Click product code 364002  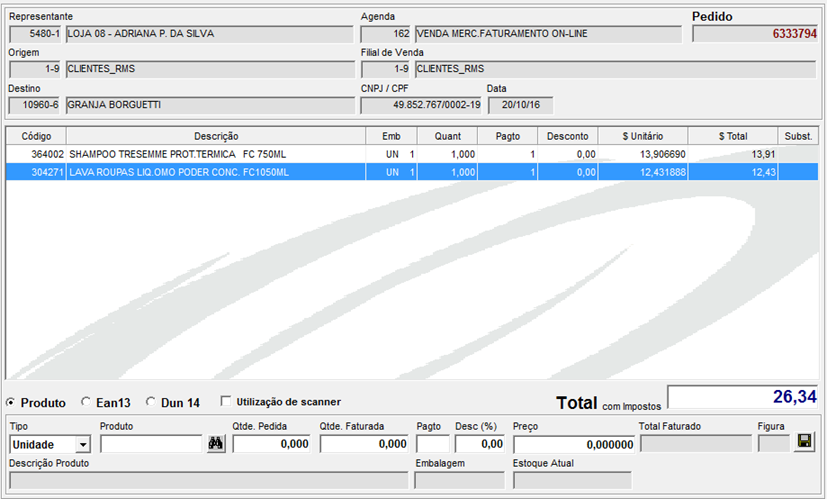(x=47, y=154)
